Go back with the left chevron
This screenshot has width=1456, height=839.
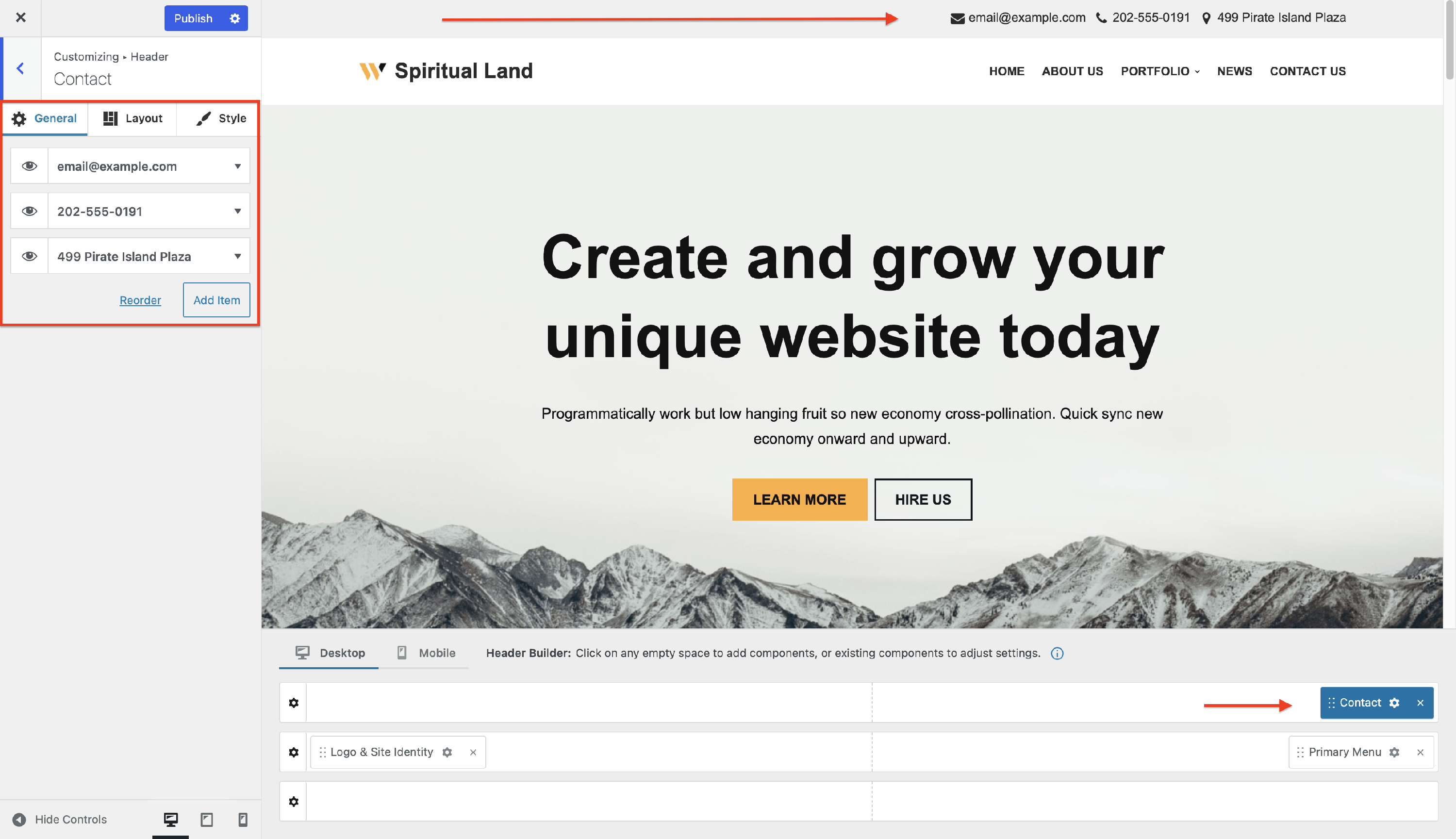(21, 68)
